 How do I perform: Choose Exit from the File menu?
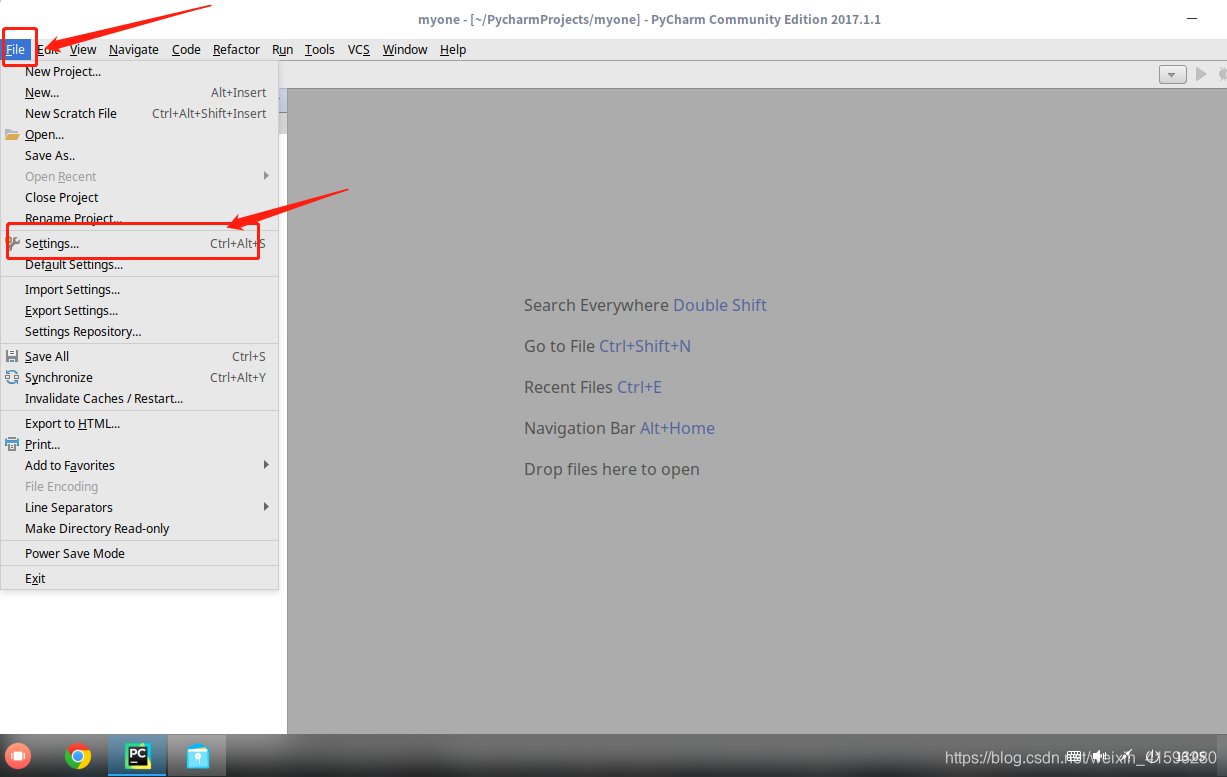click(139, 578)
